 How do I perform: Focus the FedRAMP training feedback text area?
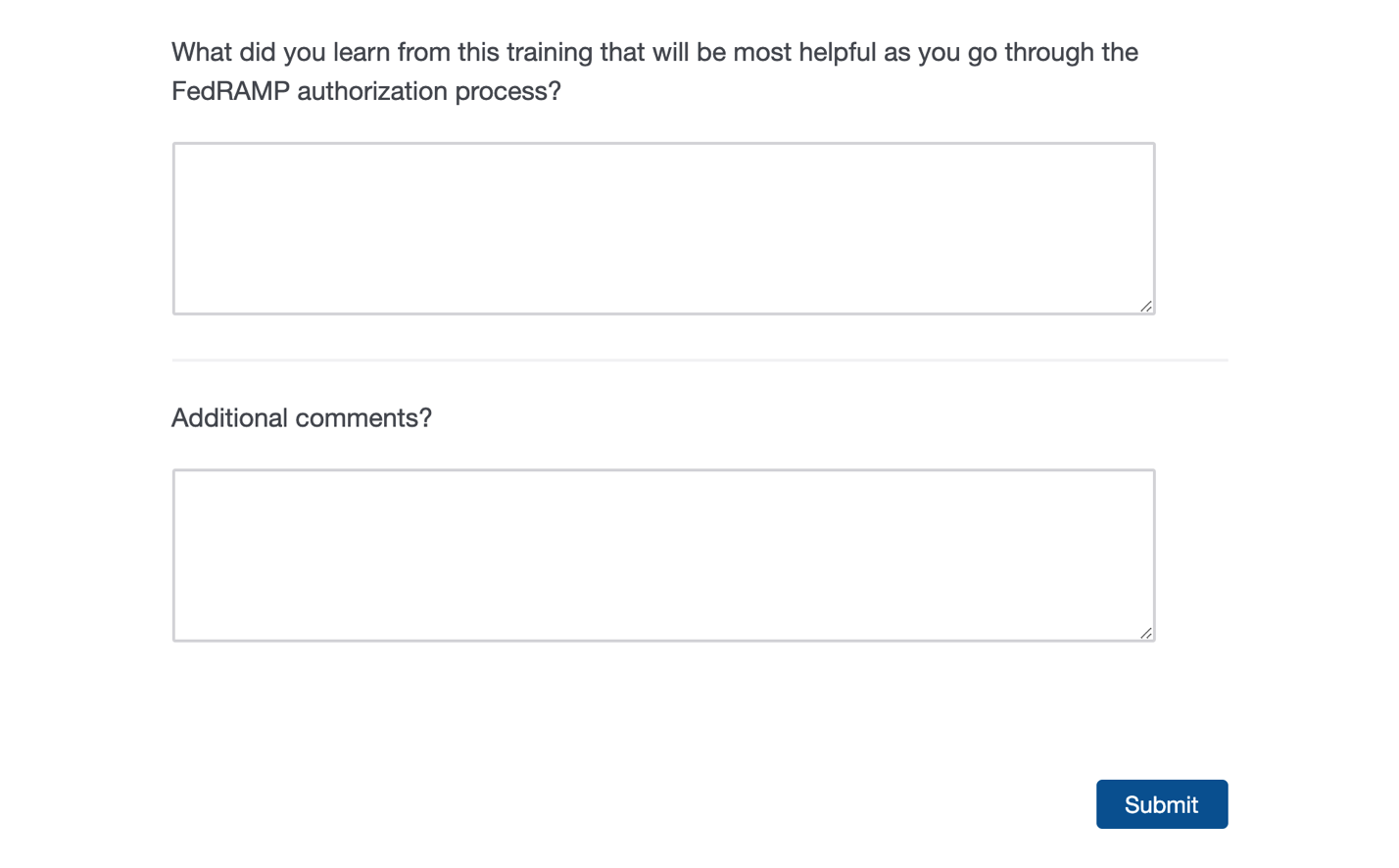coord(663,228)
